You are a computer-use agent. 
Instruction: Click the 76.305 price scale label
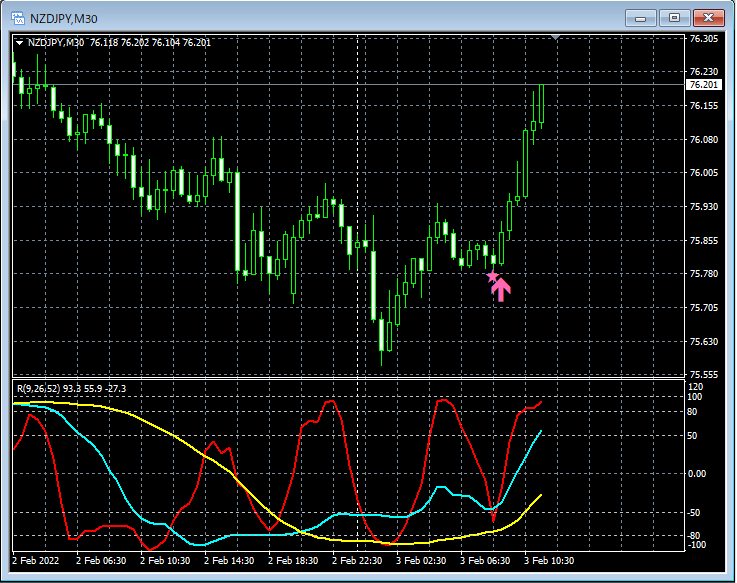(704, 39)
